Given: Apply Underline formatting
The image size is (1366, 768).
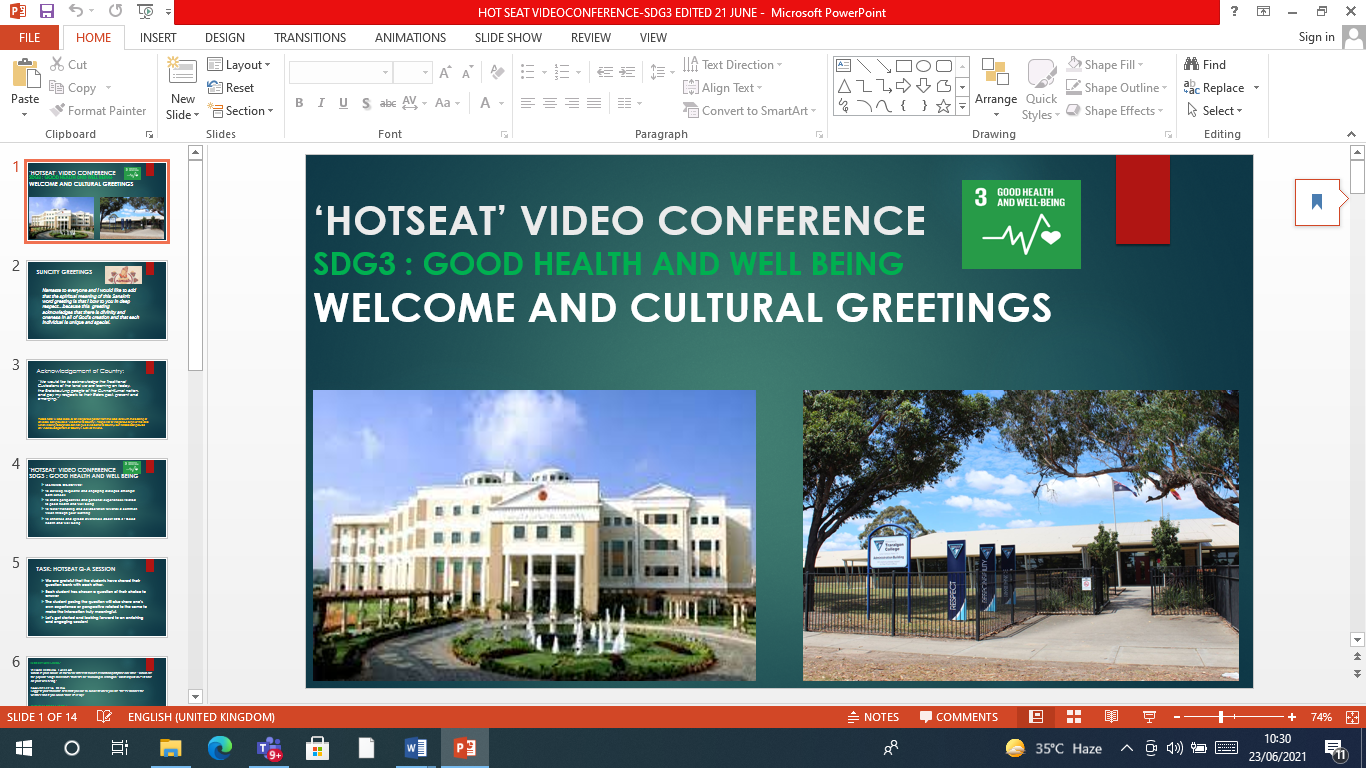Looking at the screenshot, I should click(x=343, y=103).
